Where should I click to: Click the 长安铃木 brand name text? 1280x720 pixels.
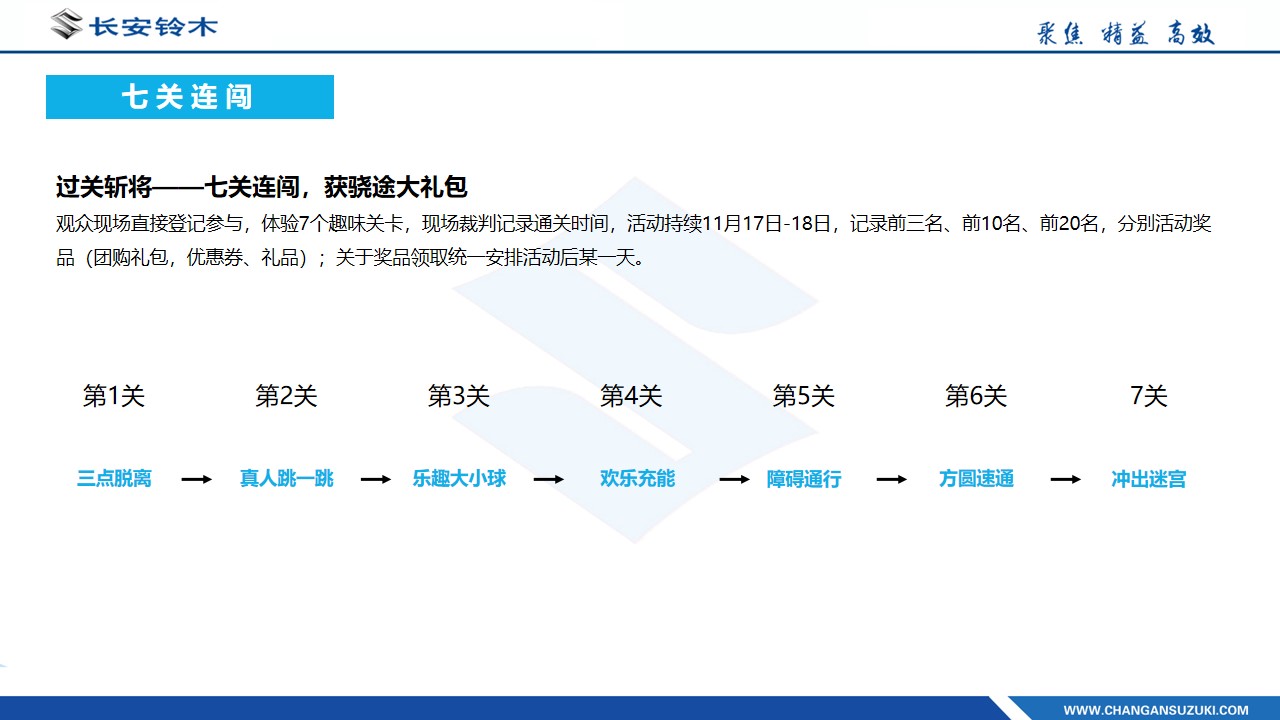153,26
